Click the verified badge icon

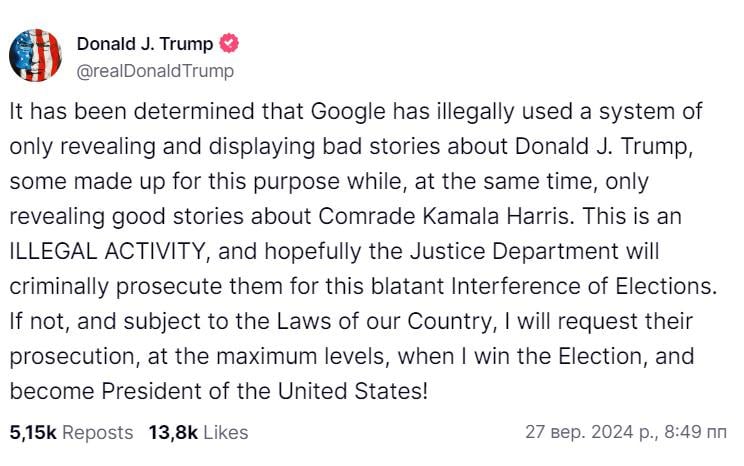(229, 45)
